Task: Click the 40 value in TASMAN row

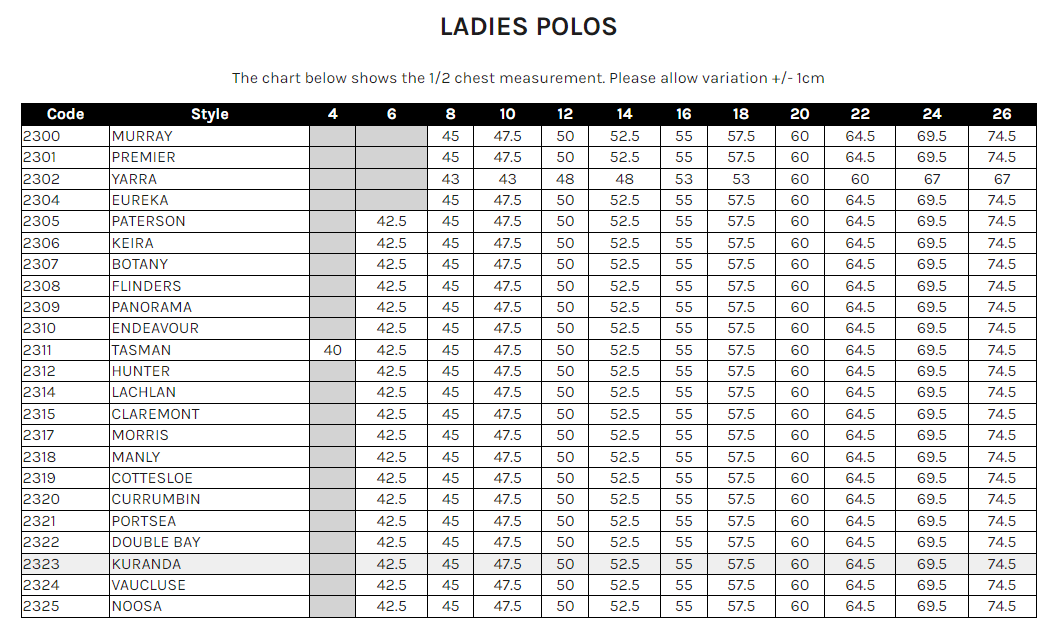Action: 332,350
